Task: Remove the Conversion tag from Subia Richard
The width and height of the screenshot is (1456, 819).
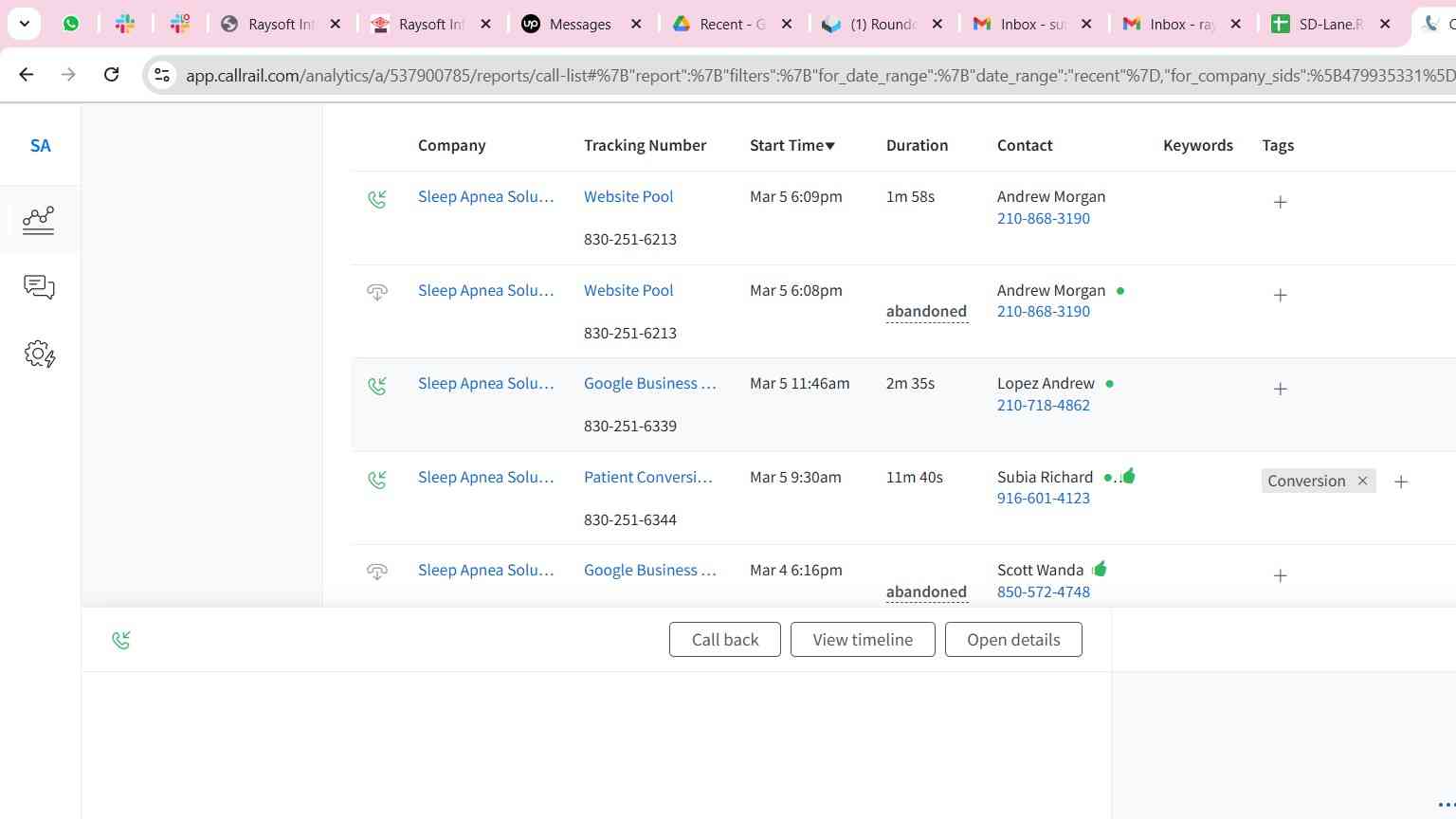Action: point(1362,481)
